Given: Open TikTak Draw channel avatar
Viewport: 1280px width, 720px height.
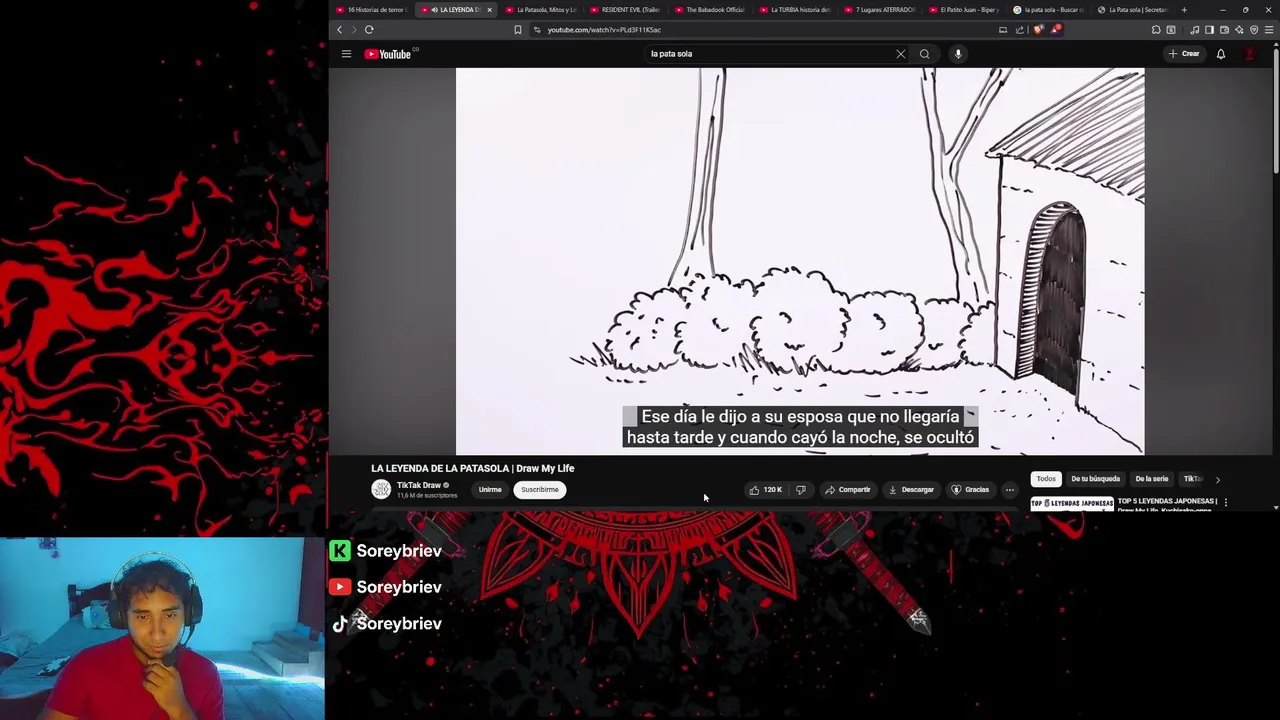Looking at the screenshot, I should pos(381,489).
